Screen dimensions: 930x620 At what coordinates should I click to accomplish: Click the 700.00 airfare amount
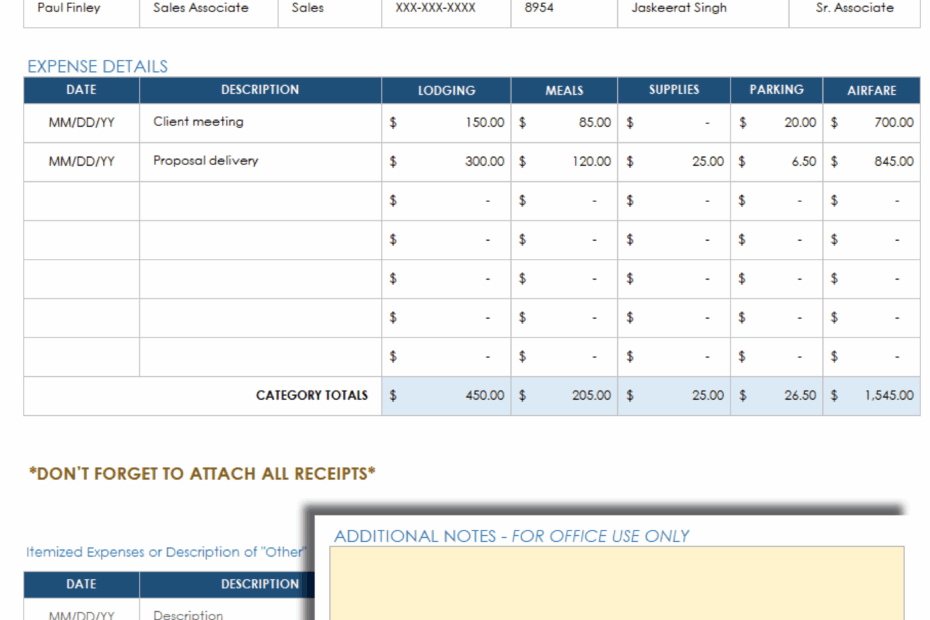(x=894, y=123)
